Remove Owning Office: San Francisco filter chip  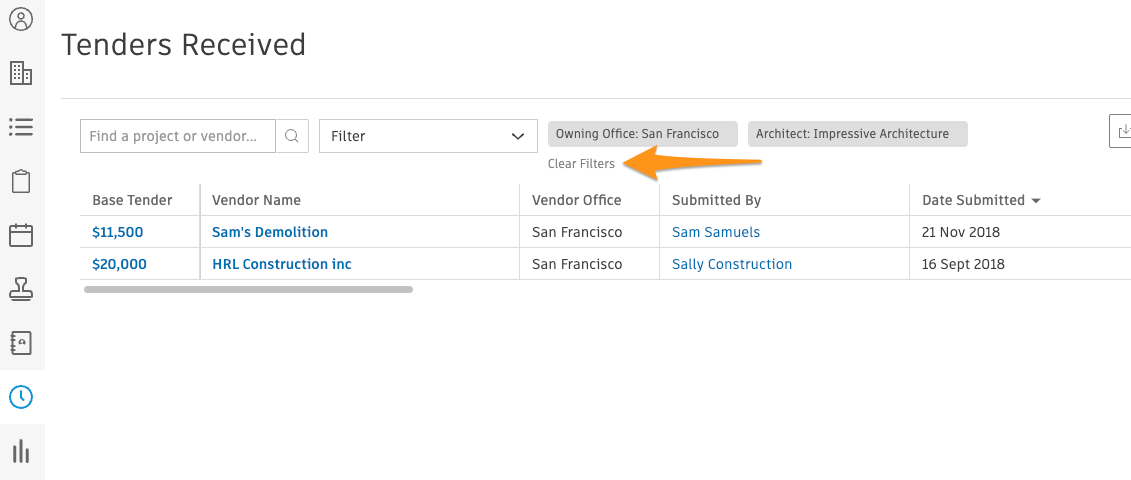(643, 134)
